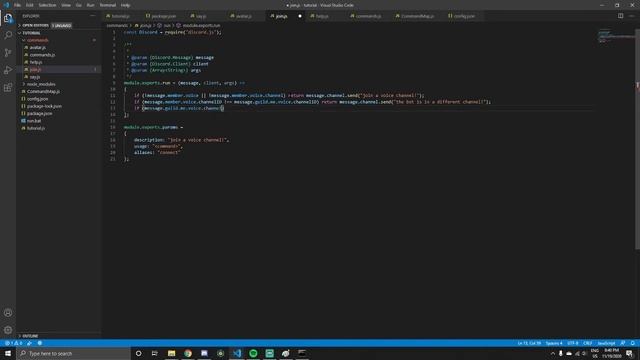The width and height of the screenshot is (640, 360).
Task: Open Google Chrome from taskbar
Action: point(188,353)
